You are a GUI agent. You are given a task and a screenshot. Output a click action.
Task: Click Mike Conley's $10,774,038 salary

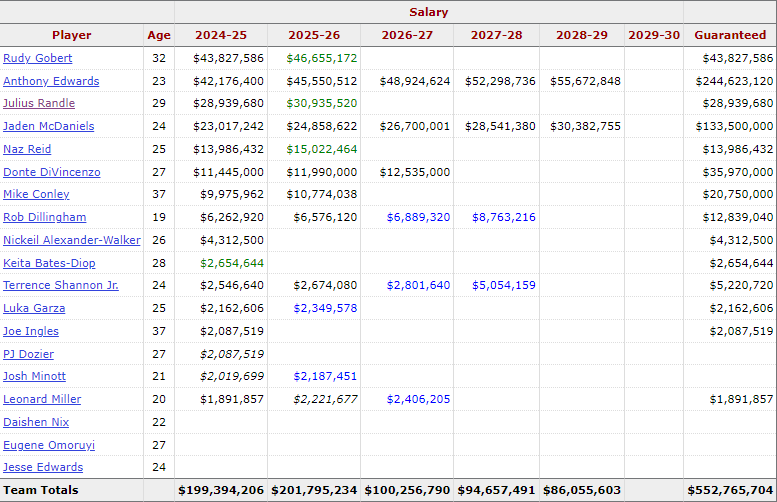coord(322,194)
